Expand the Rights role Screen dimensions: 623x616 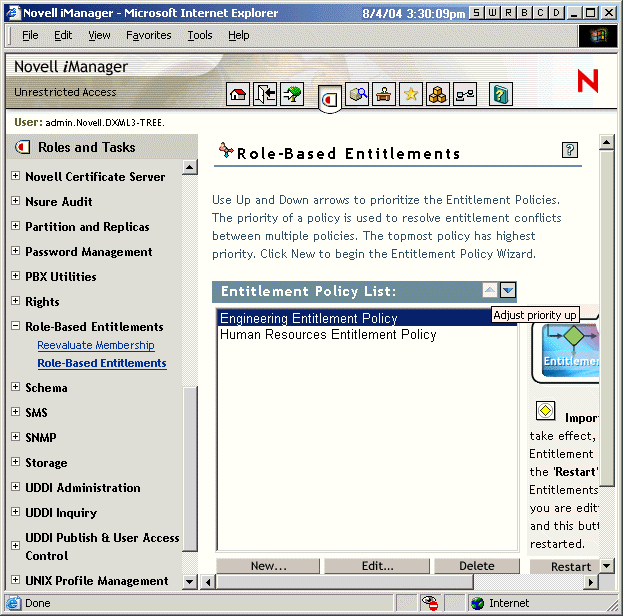15,301
